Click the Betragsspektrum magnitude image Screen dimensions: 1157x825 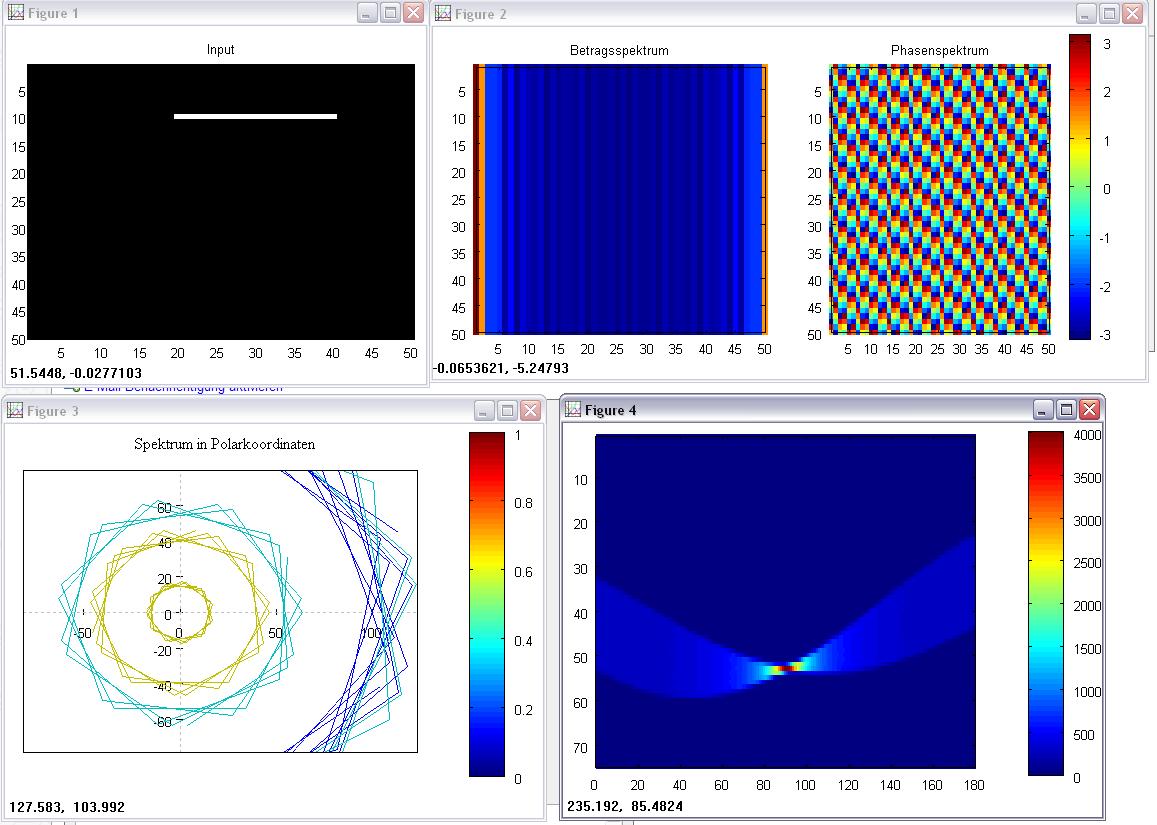[x=621, y=199]
